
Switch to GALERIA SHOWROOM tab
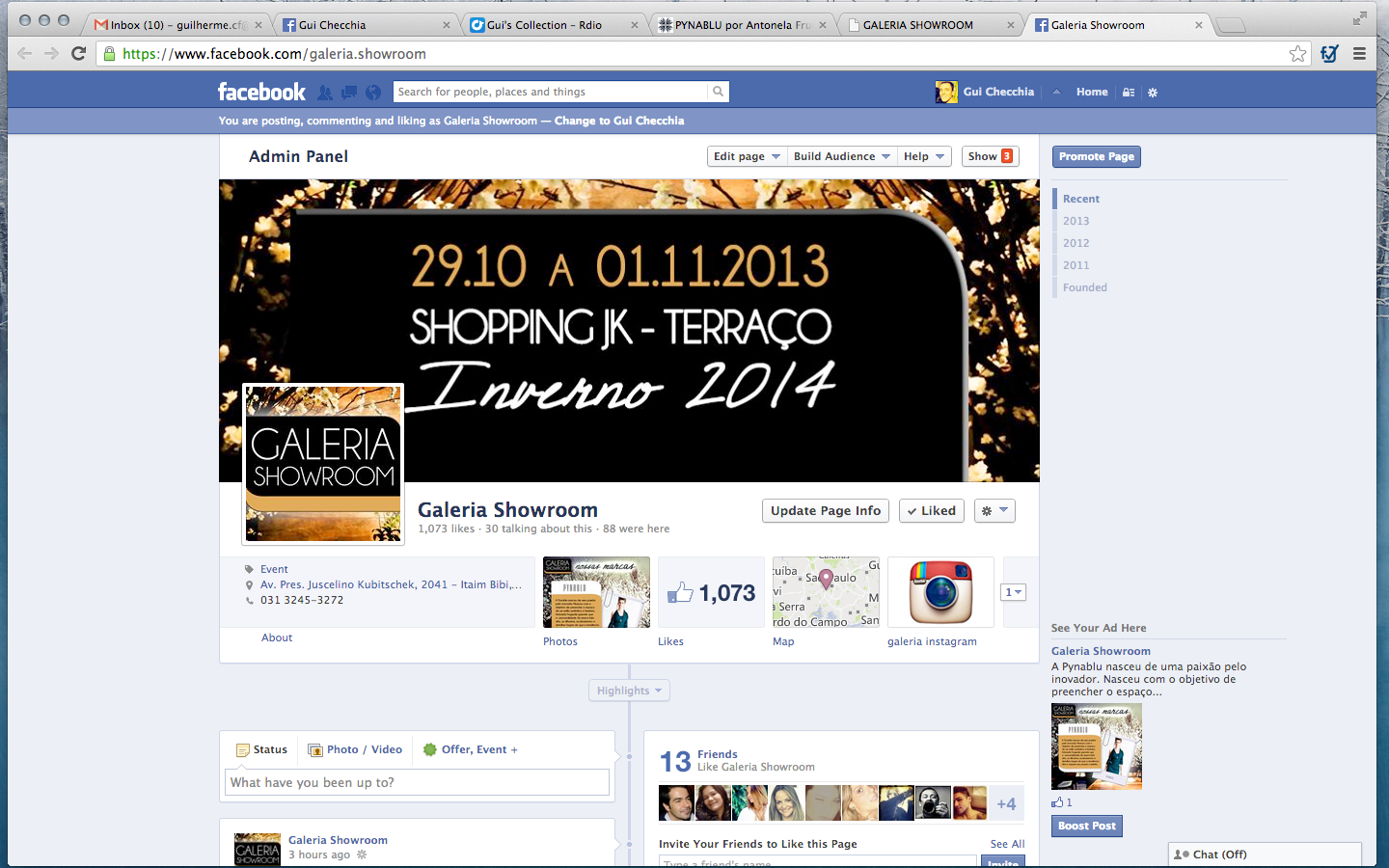click(x=930, y=25)
